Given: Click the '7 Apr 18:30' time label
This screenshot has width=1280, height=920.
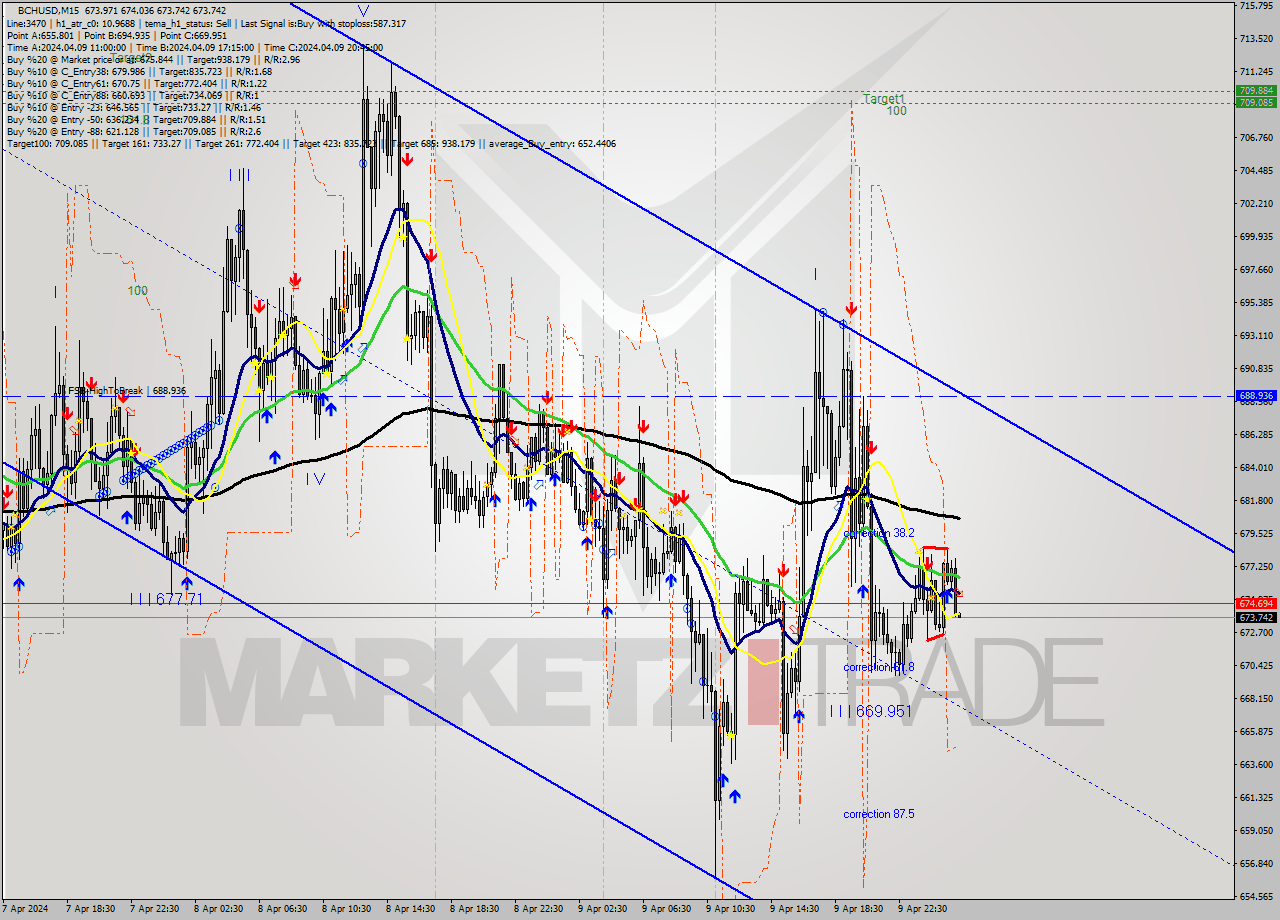Looking at the screenshot, I should 92,909.
